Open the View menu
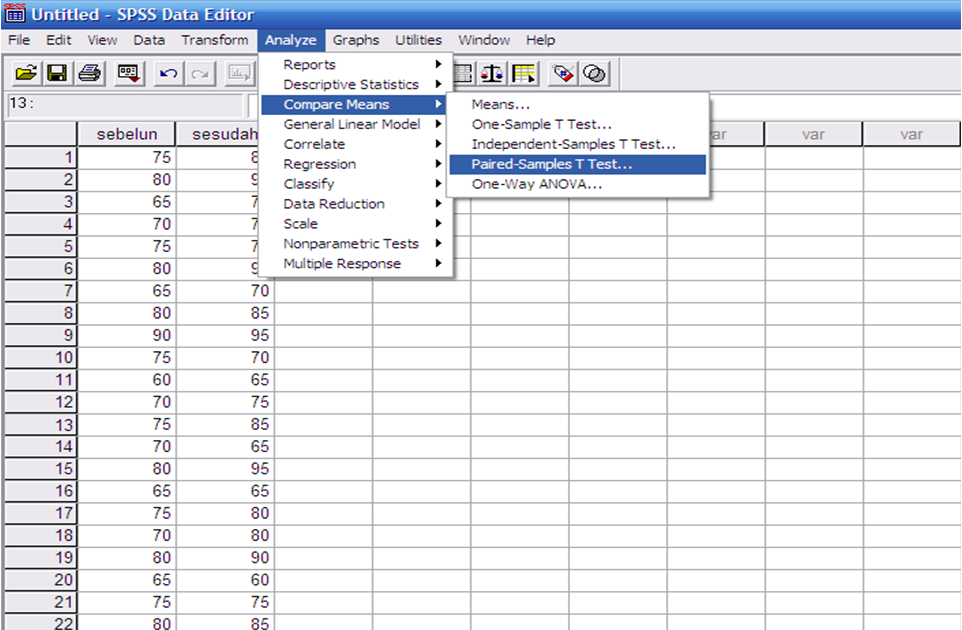This screenshot has width=962, height=630. 102,40
